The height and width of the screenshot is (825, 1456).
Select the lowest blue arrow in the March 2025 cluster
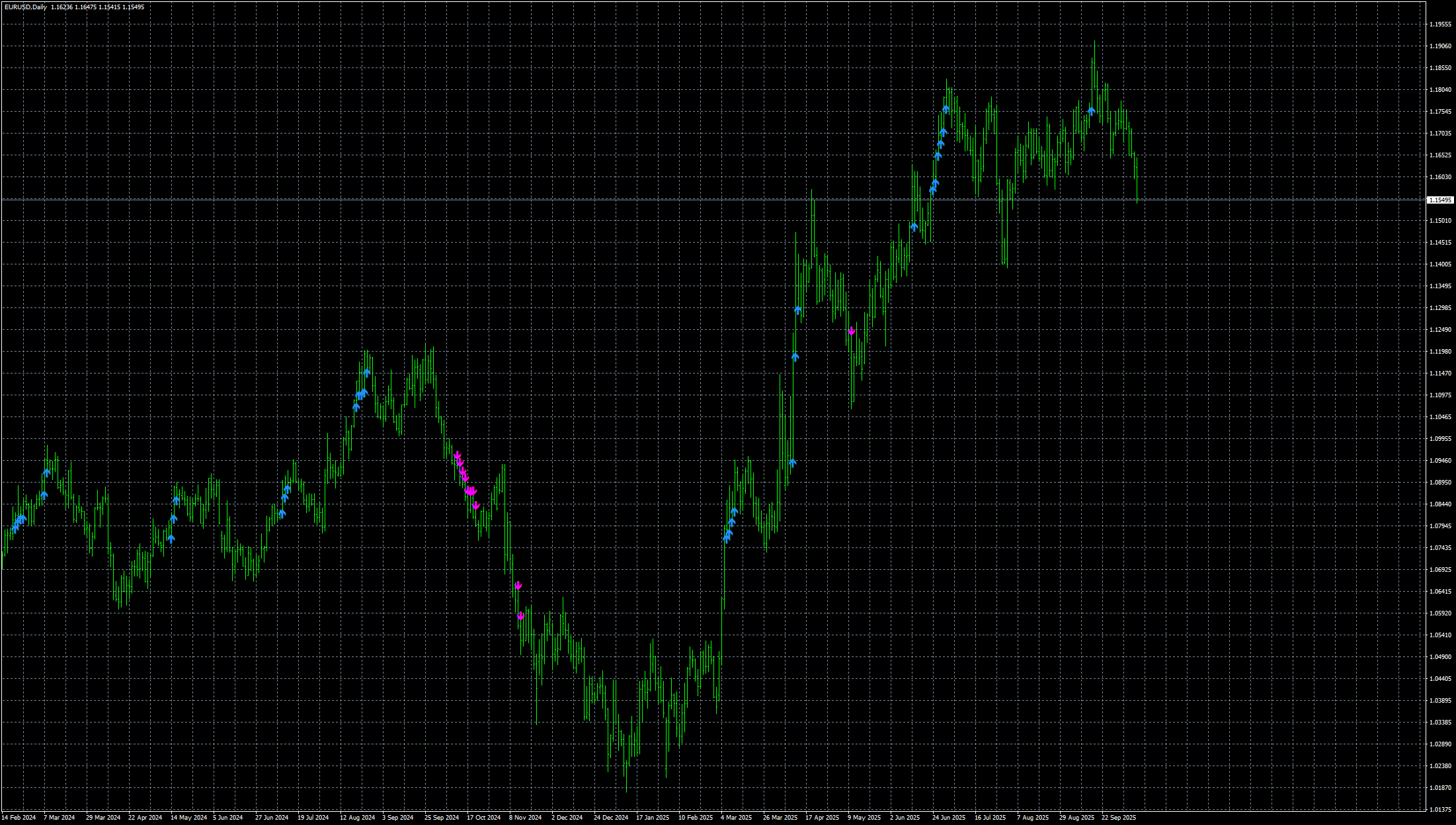click(x=727, y=538)
